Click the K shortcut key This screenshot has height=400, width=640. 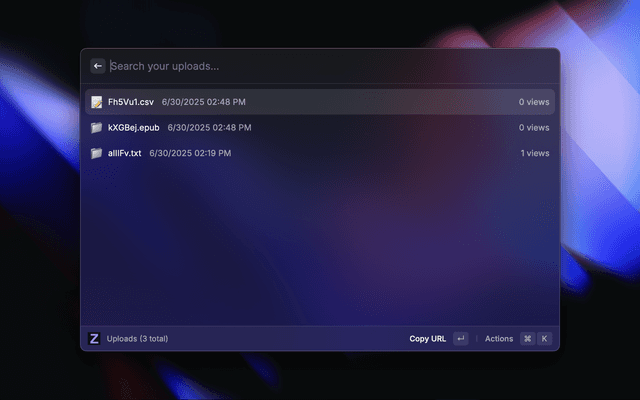pos(544,339)
